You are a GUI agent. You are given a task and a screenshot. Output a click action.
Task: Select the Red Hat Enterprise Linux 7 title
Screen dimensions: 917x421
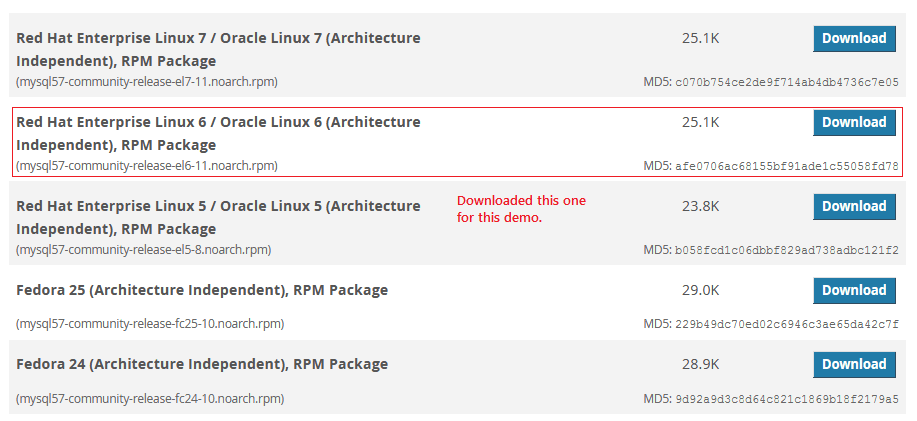(x=218, y=49)
